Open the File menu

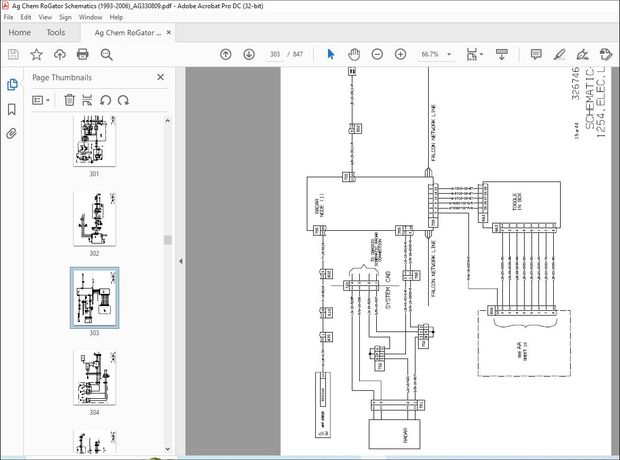[x=8, y=17]
